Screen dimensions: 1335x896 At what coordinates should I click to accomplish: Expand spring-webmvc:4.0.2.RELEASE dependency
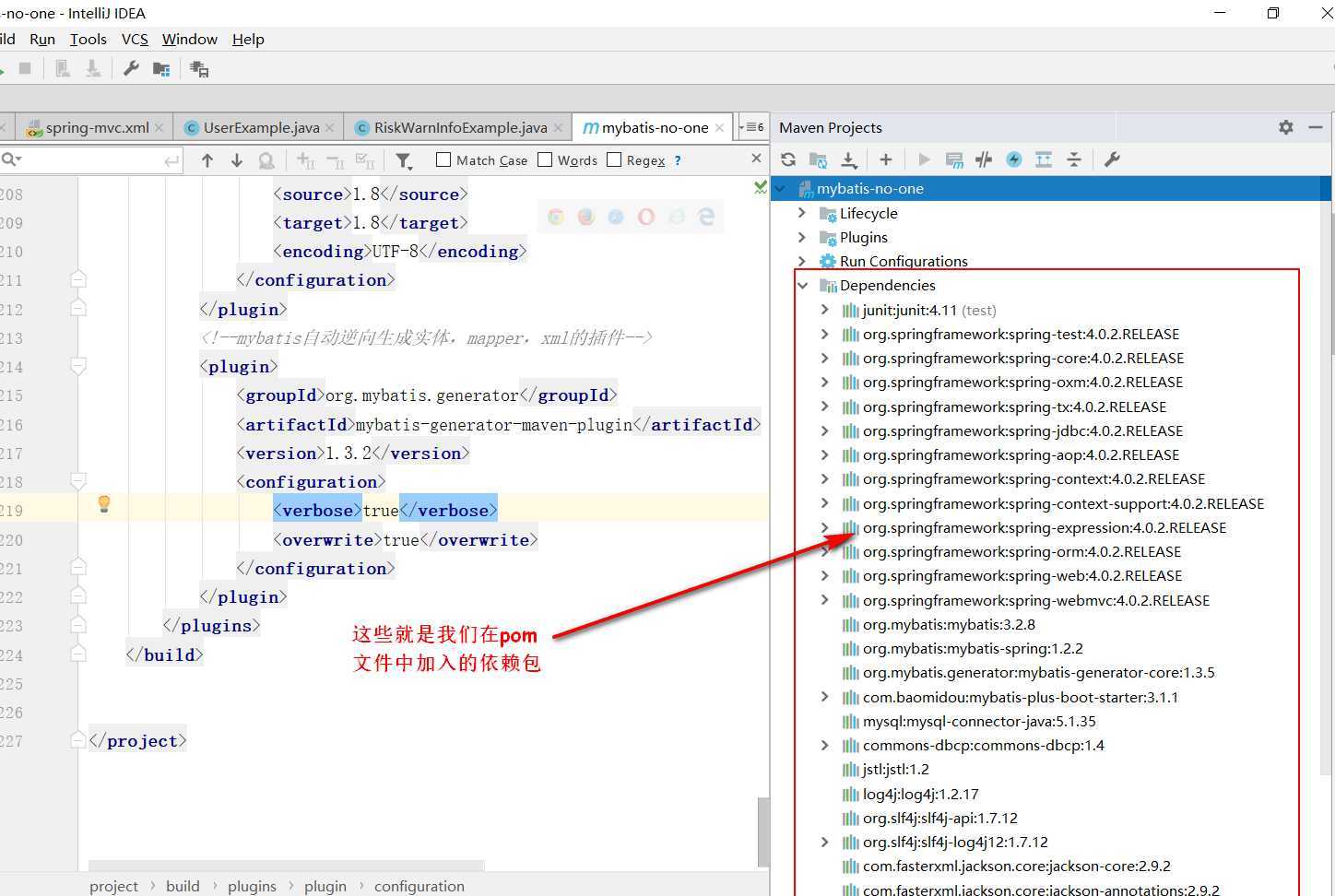click(825, 600)
